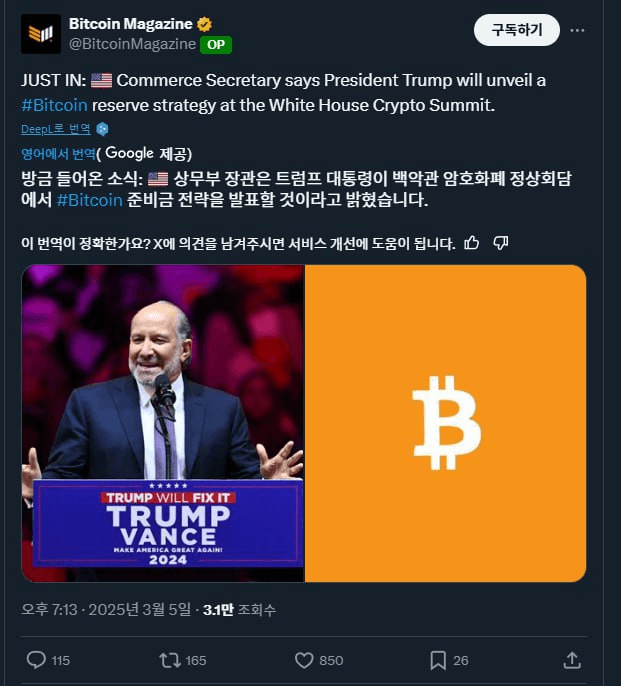Click the green OP badge

(216, 45)
